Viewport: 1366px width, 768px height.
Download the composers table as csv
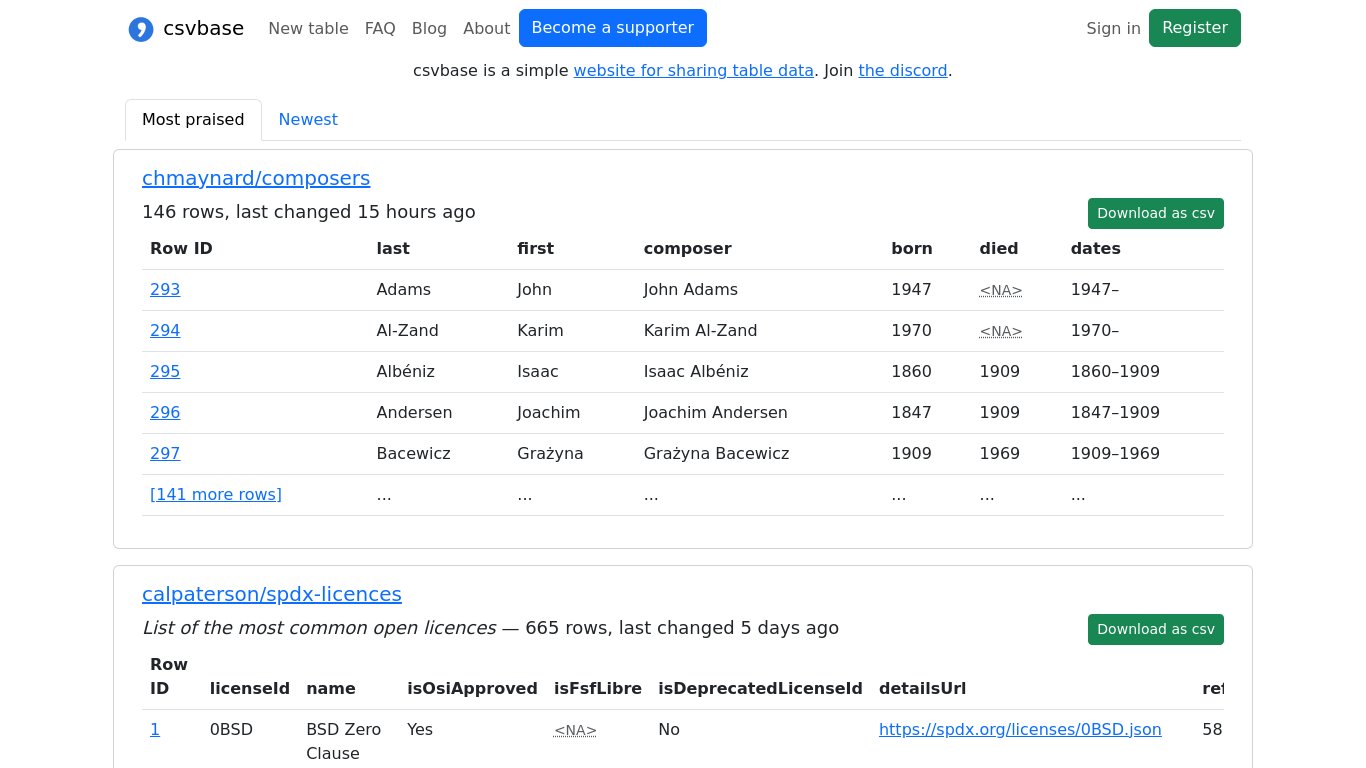[1155, 213]
